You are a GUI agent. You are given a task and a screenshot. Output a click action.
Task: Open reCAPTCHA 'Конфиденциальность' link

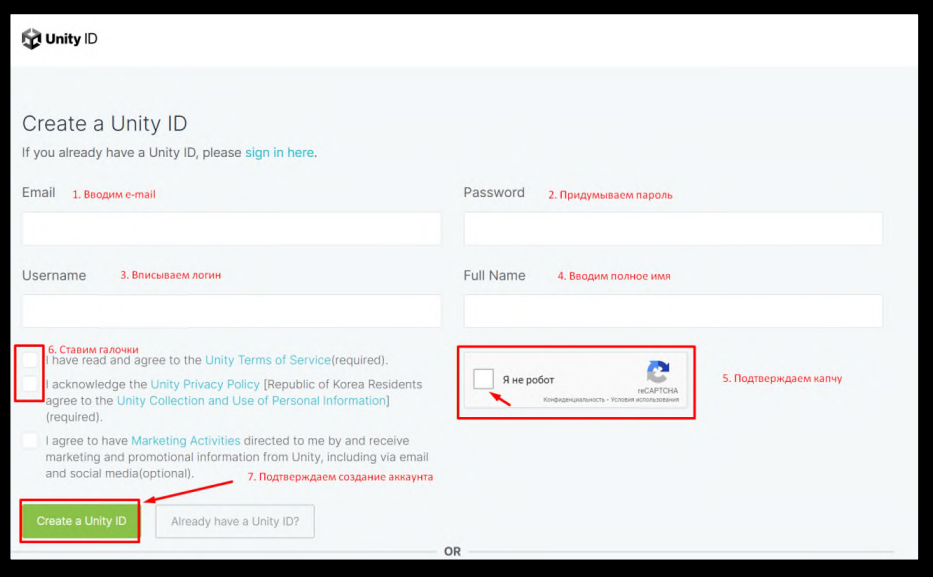pos(574,400)
